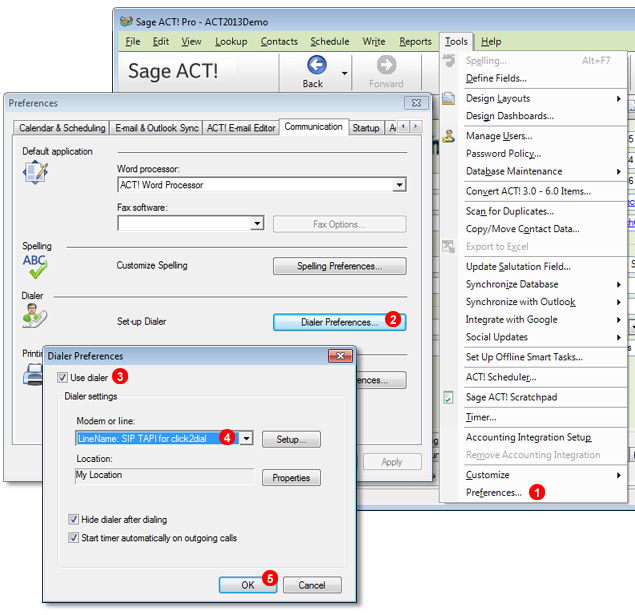Toggle the Use dialer checkbox
Viewport: 635px width, 615px height.
pyautogui.click(x=62, y=377)
